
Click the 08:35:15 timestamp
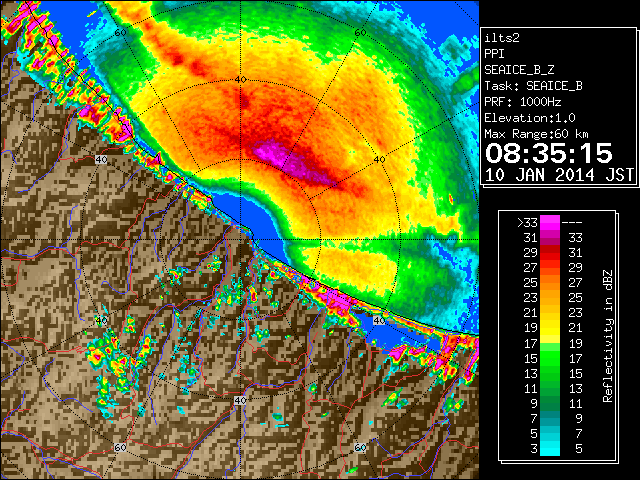[549, 153]
